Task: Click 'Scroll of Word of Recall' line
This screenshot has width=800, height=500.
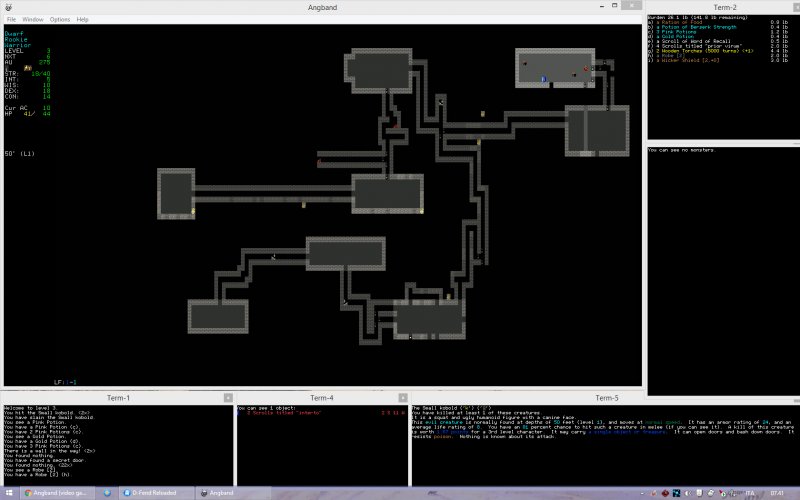Action: click(716, 41)
